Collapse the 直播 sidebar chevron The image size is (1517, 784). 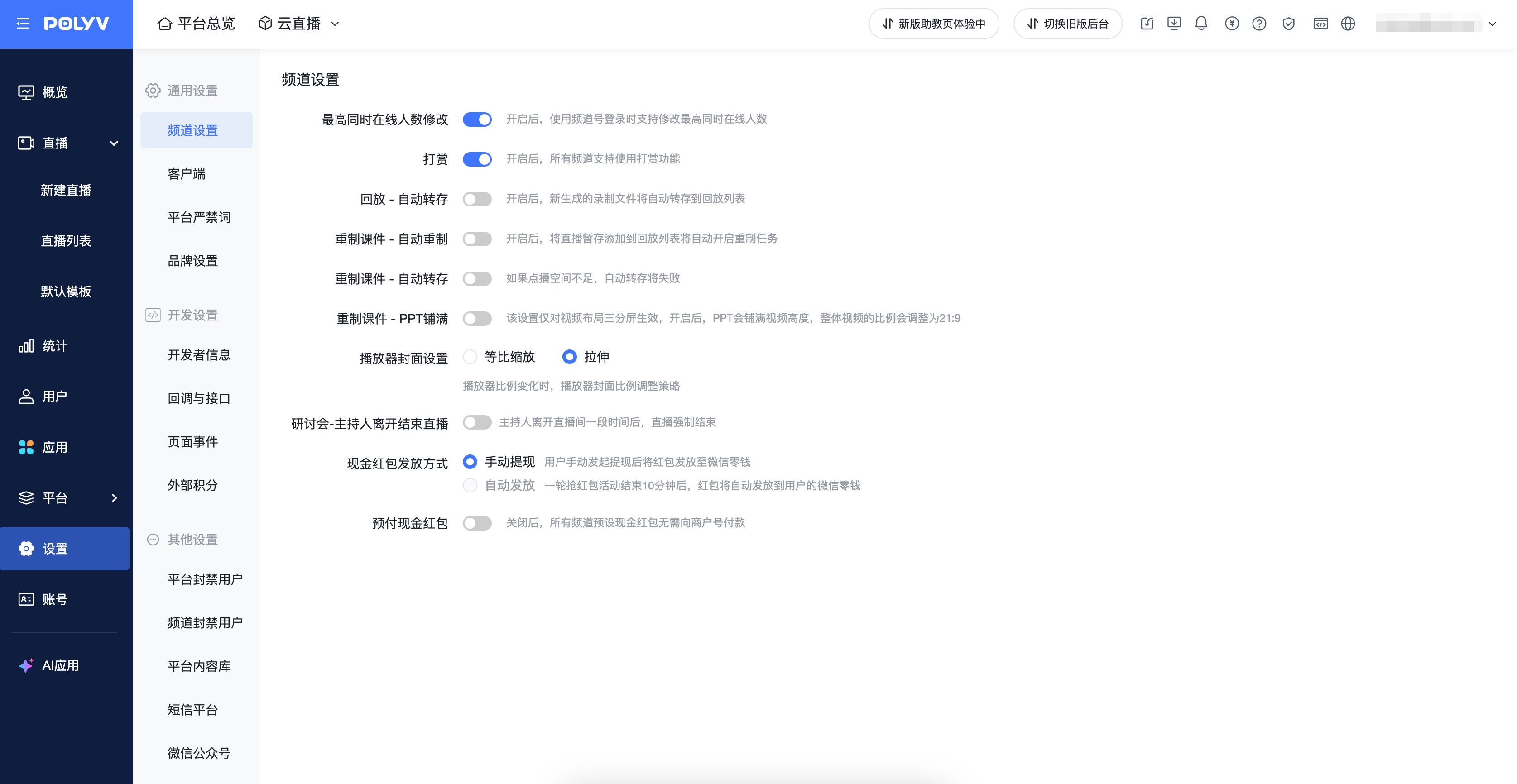114,143
